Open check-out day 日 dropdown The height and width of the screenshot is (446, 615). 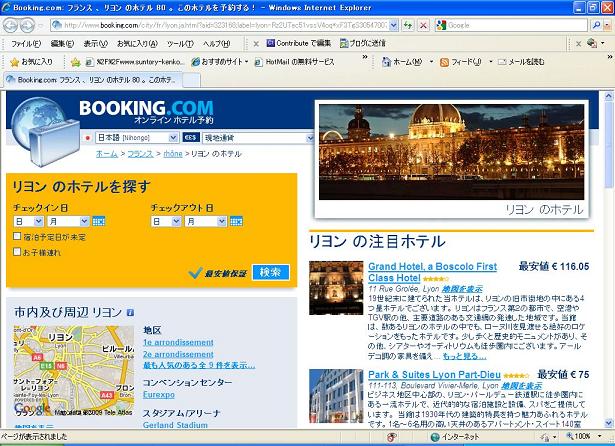(166, 221)
